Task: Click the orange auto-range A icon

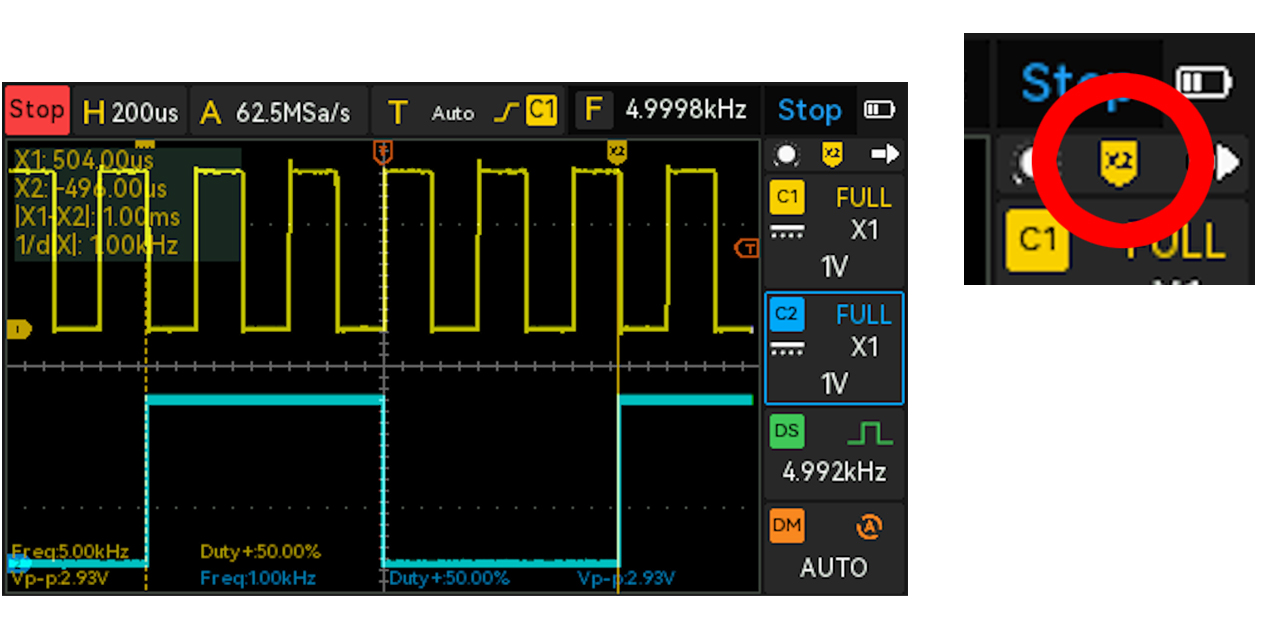Action: click(x=867, y=526)
